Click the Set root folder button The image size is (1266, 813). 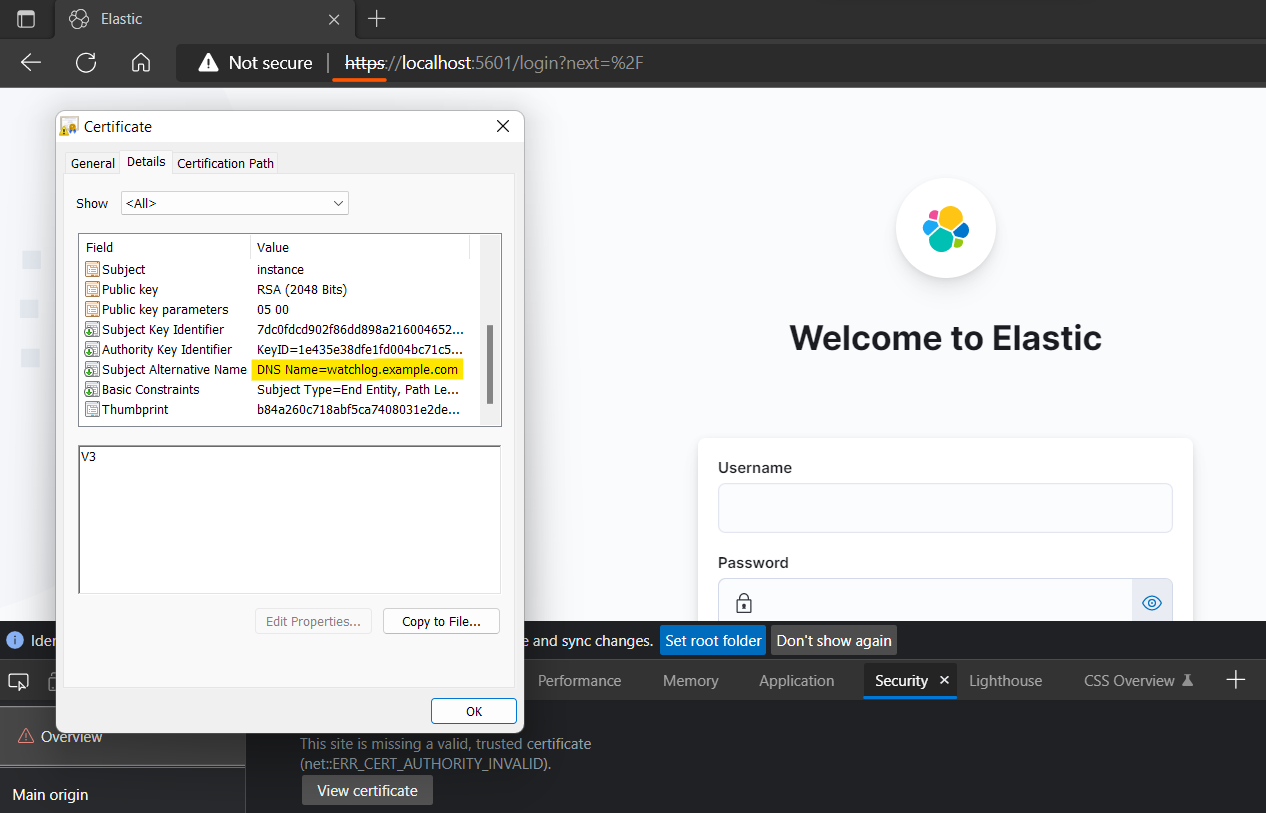[713, 640]
